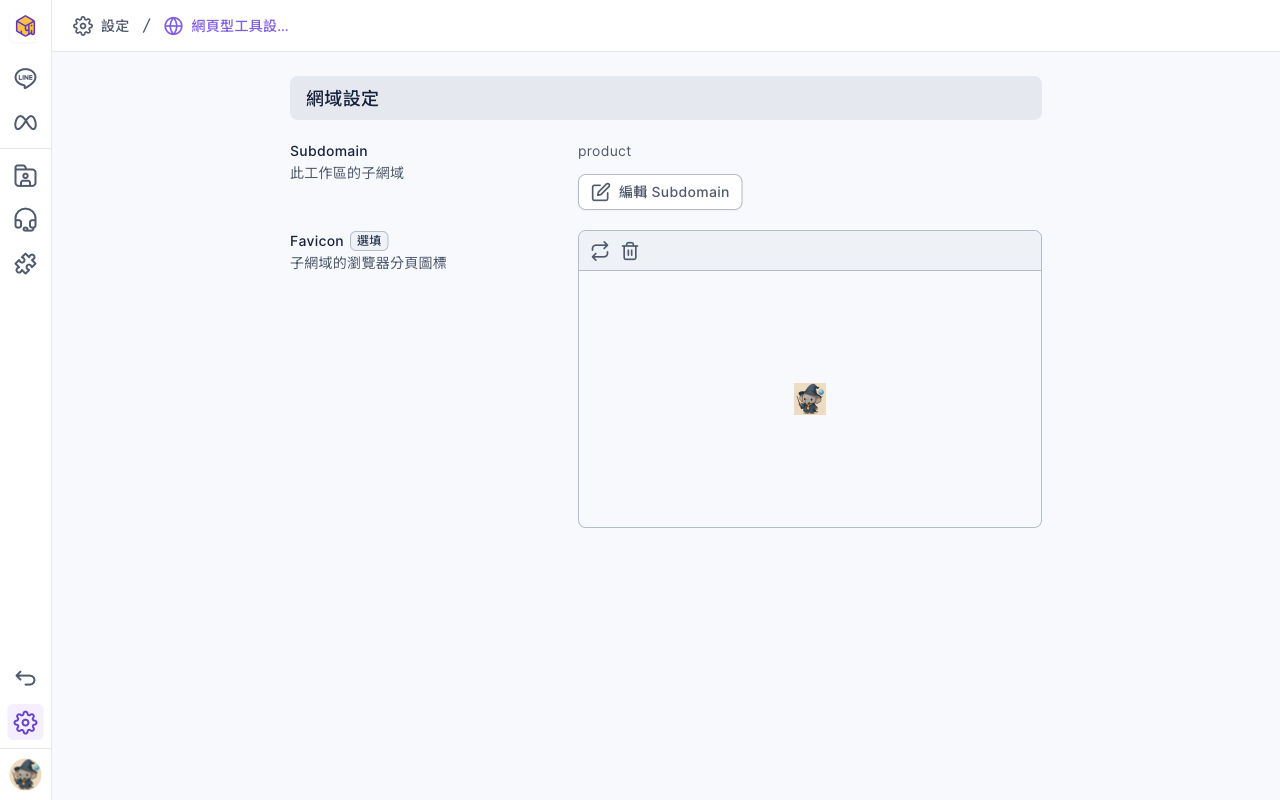Click the Subdomain label
The width and height of the screenshot is (1280, 800).
[329, 151]
